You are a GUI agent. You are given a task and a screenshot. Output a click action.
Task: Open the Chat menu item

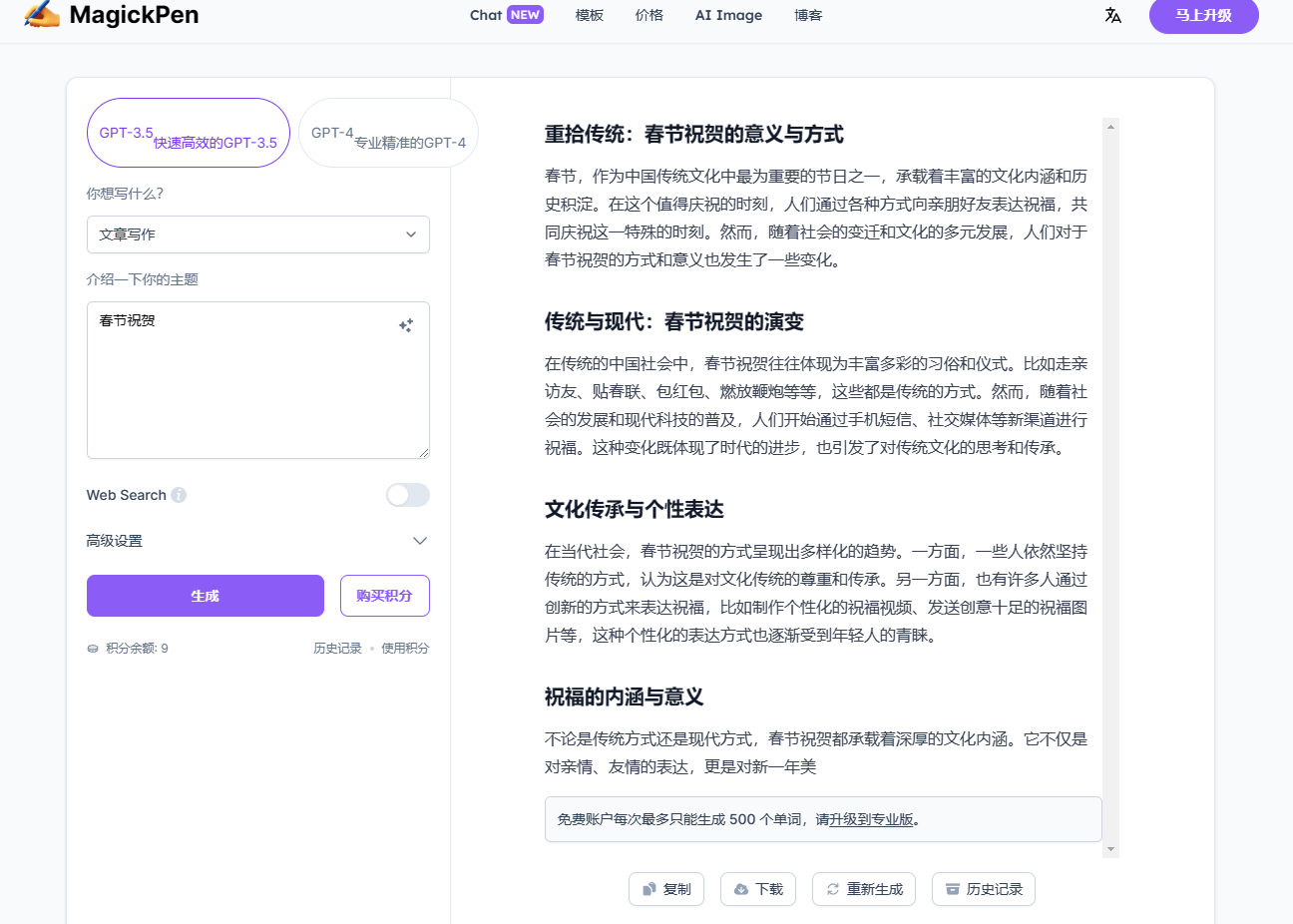(x=486, y=15)
